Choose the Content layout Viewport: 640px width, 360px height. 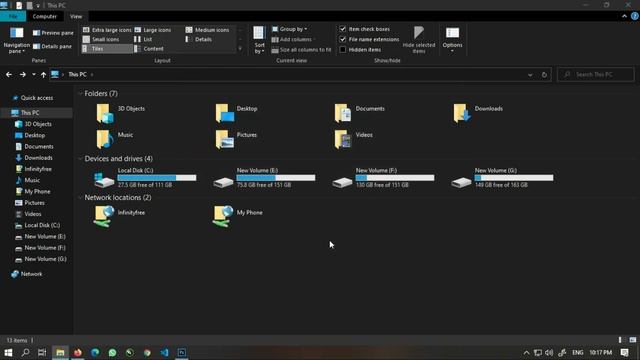point(149,49)
